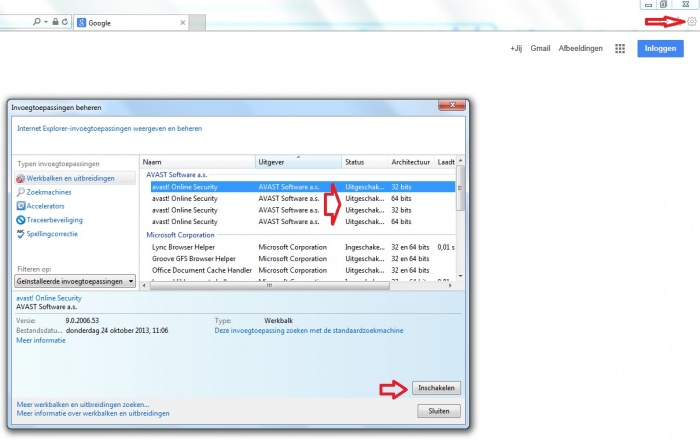Select the highlighted avast! Online Security 32 bits row
The width and height of the screenshot is (700, 440).
pos(303,187)
